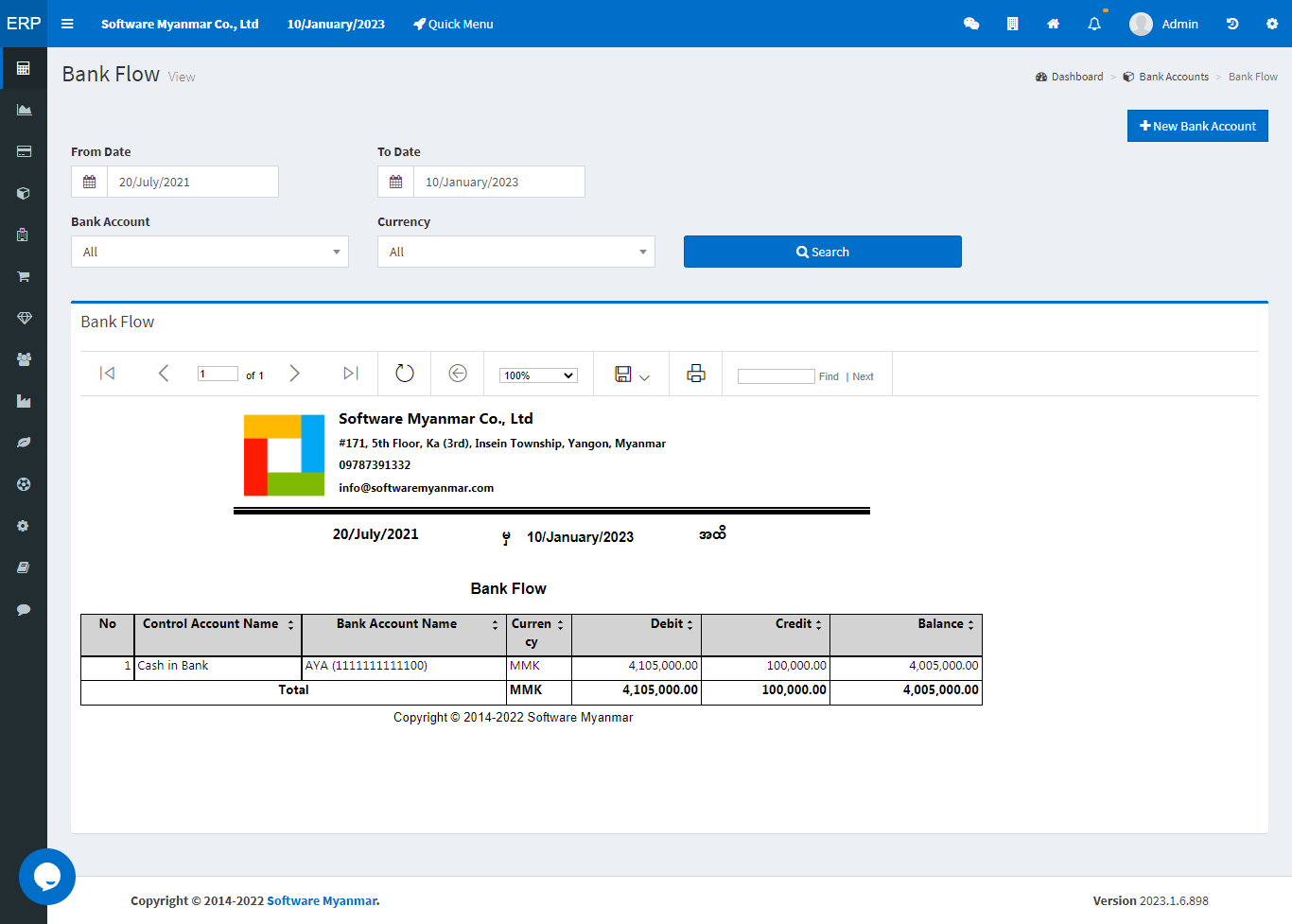Open the Admin user menu
This screenshot has width=1292, height=924.
(x=1163, y=24)
